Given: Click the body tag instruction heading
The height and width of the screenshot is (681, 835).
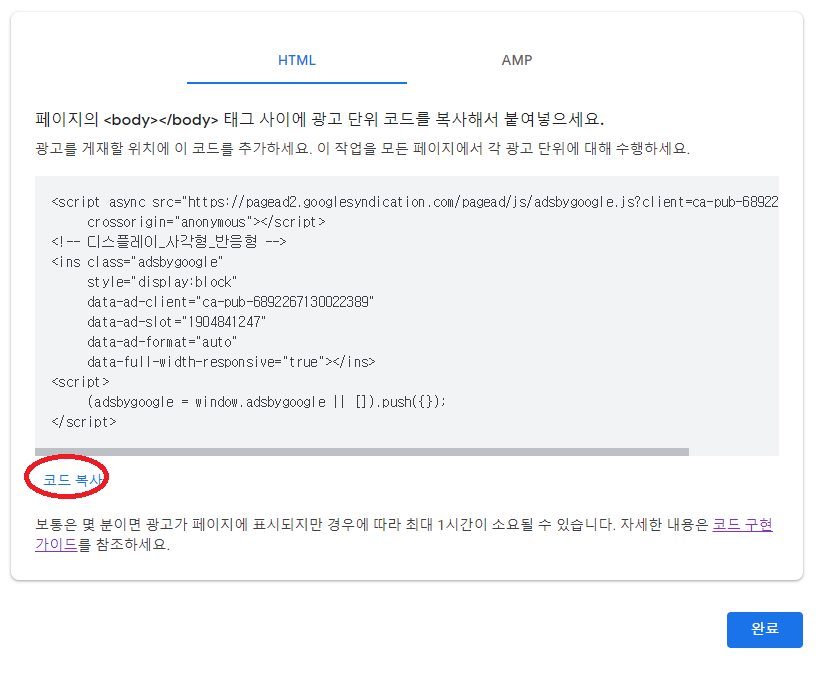Looking at the screenshot, I should click(320, 119).
